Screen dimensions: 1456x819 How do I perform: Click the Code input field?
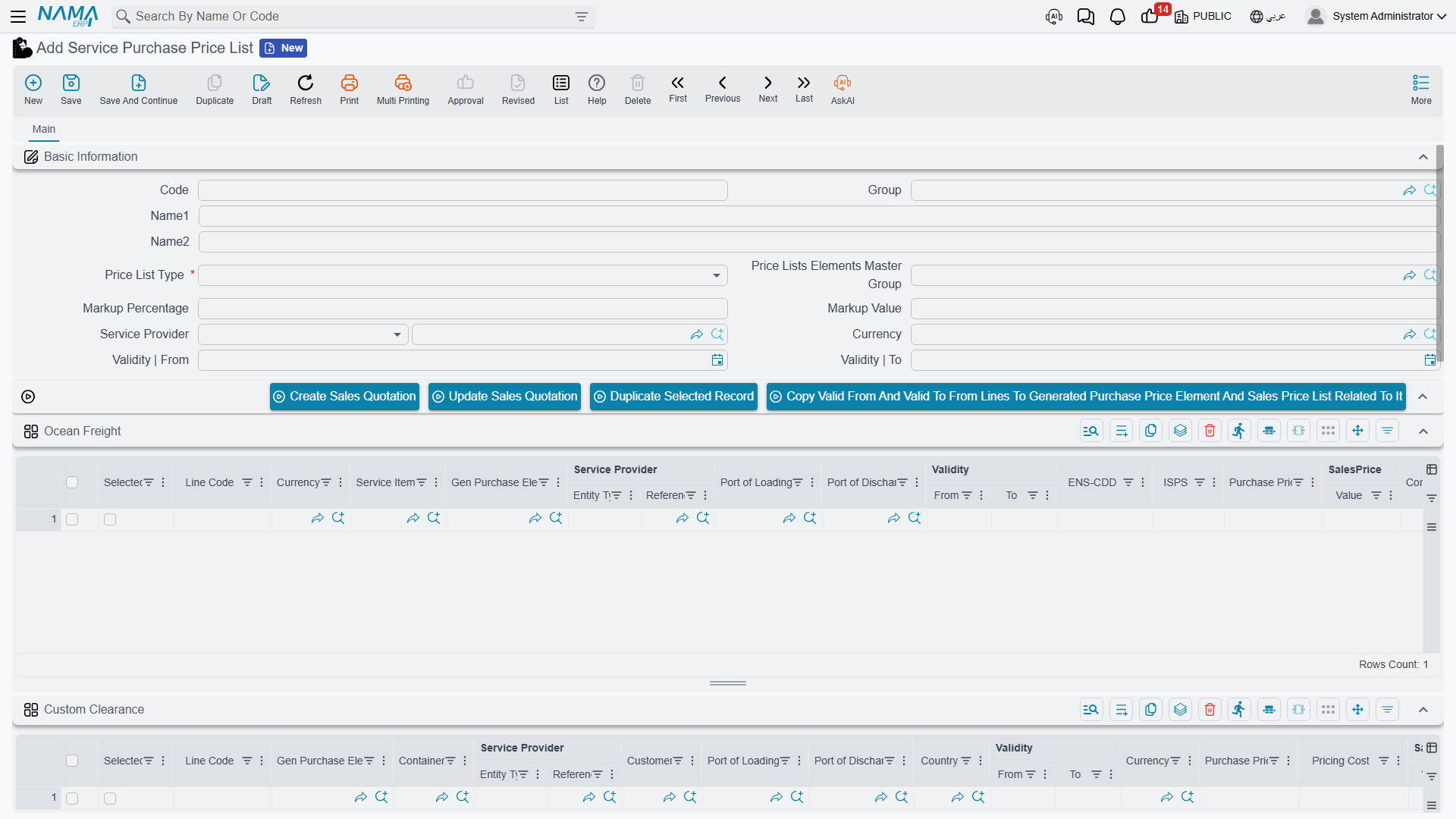tap(463, 190)
